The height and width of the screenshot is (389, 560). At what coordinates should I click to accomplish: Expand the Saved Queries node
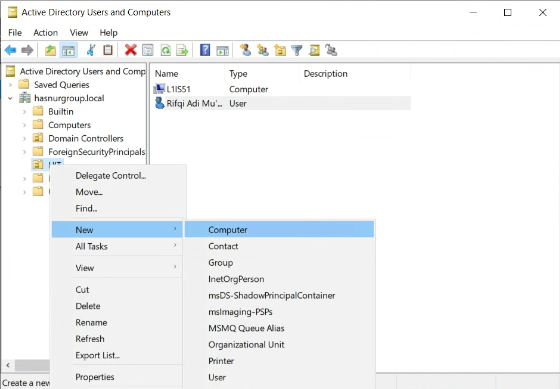click(10, 85)
